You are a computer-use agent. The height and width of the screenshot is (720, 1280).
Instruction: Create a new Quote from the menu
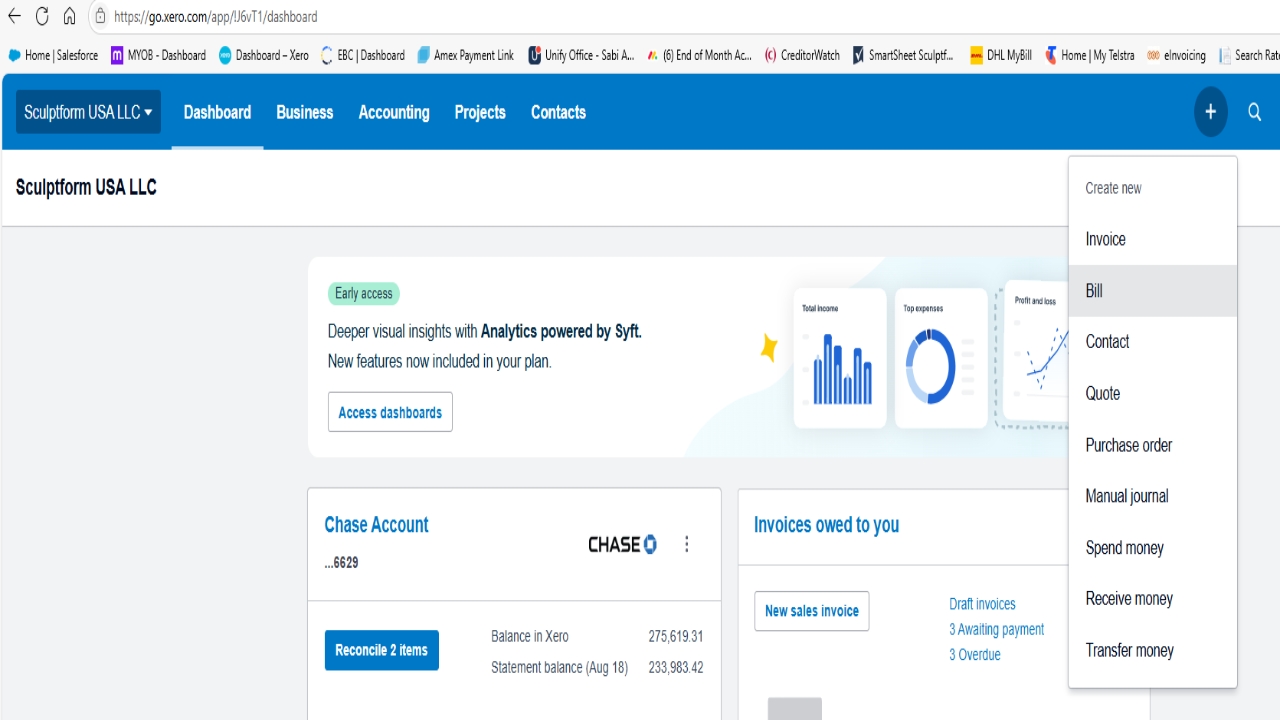click(1153, 393)
